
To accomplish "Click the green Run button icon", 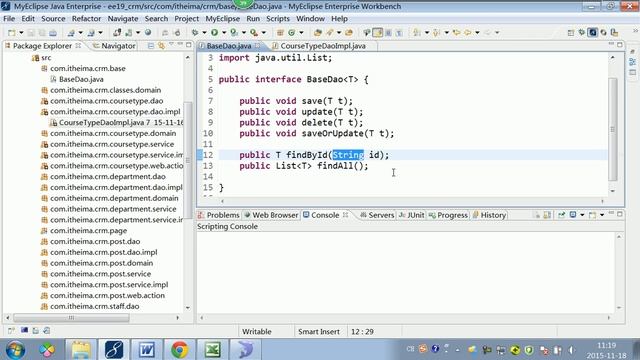I will coord(214,33).
